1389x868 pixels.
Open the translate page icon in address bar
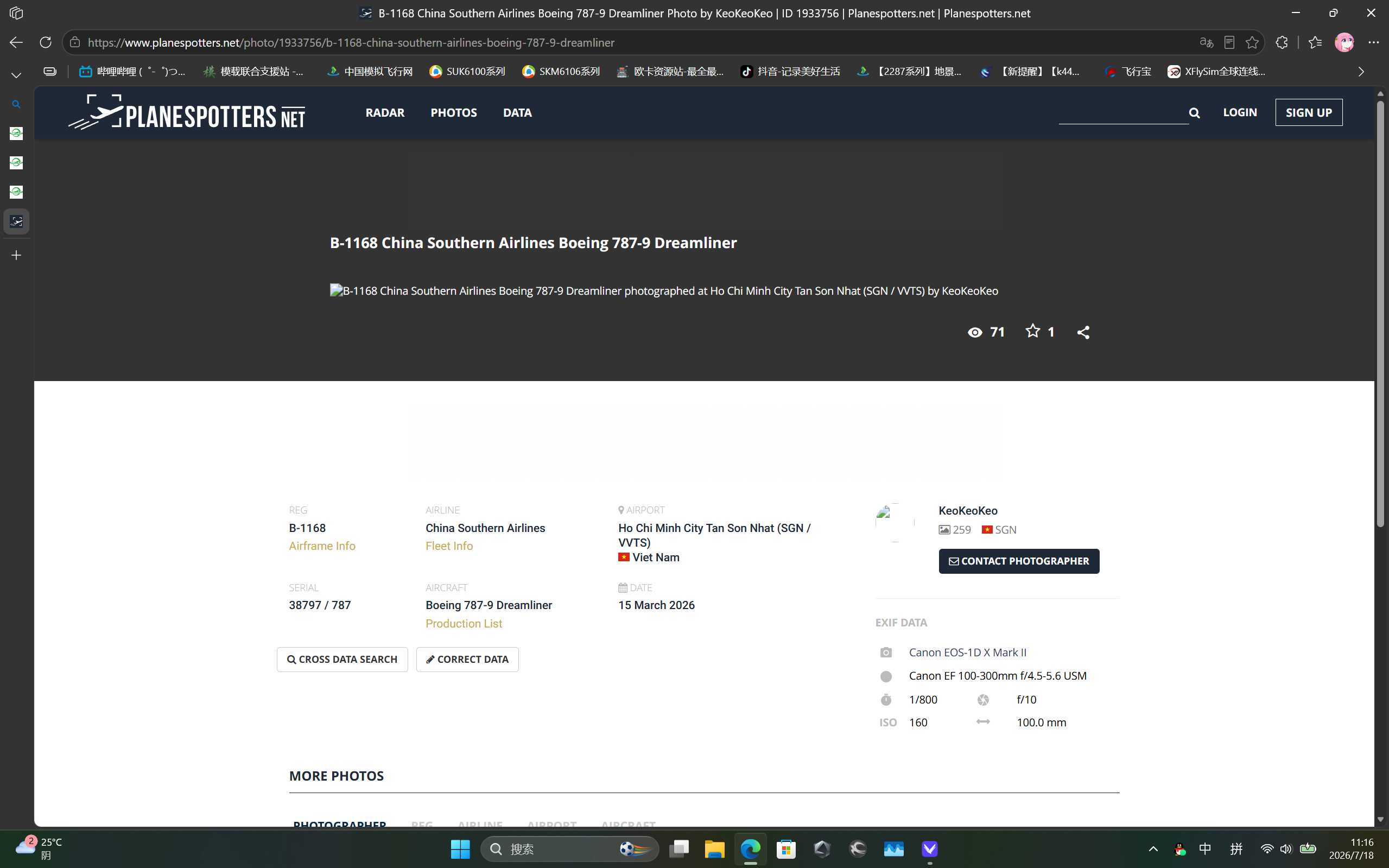pyautogui.click(x=1207, y=42)
